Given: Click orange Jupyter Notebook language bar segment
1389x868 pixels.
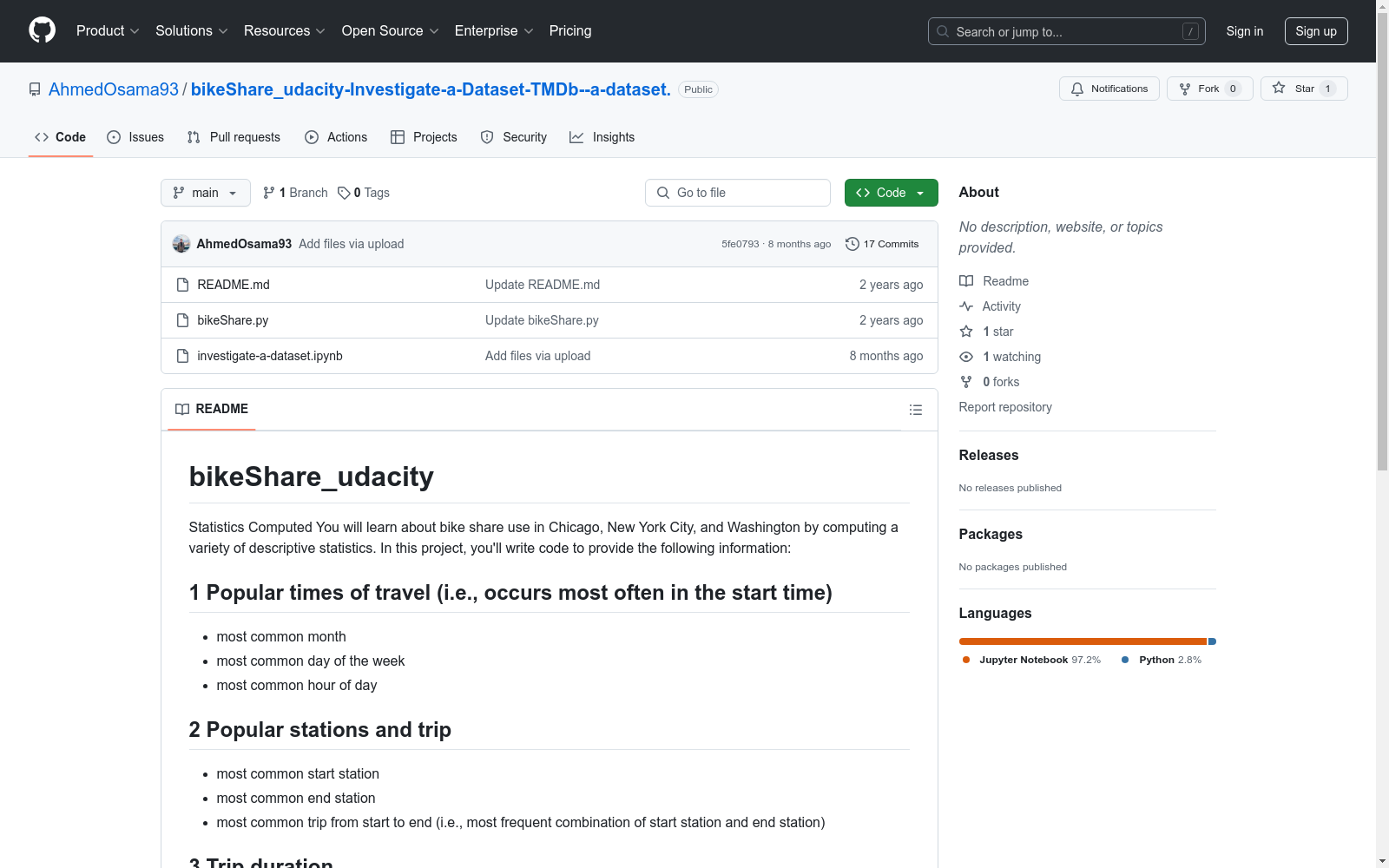Looking at the screenshot, I should [x=1083, y=641].
